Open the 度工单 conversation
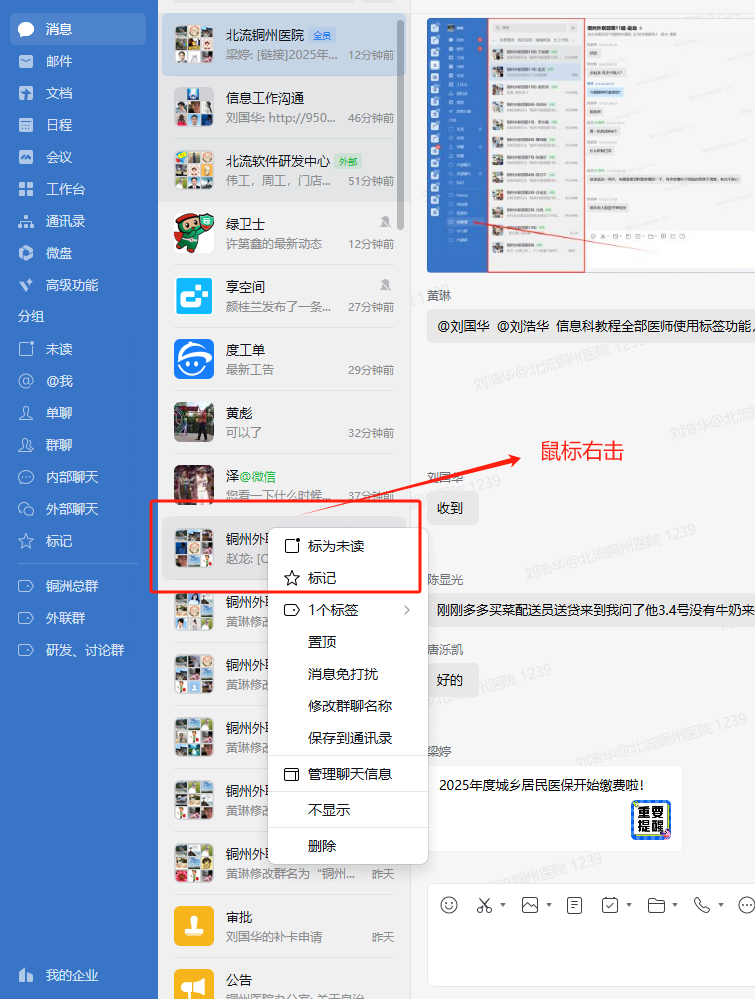The width and height of the screenshot is (755, 999). click(x=284, y=360)
